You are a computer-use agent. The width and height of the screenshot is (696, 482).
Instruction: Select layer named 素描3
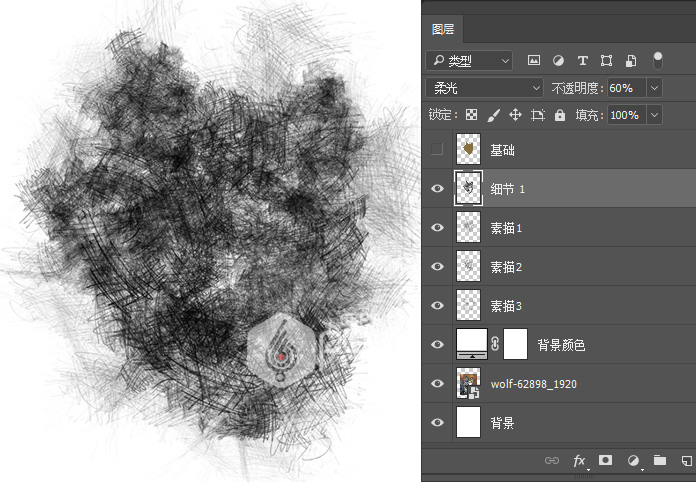(x=506, y=306)
